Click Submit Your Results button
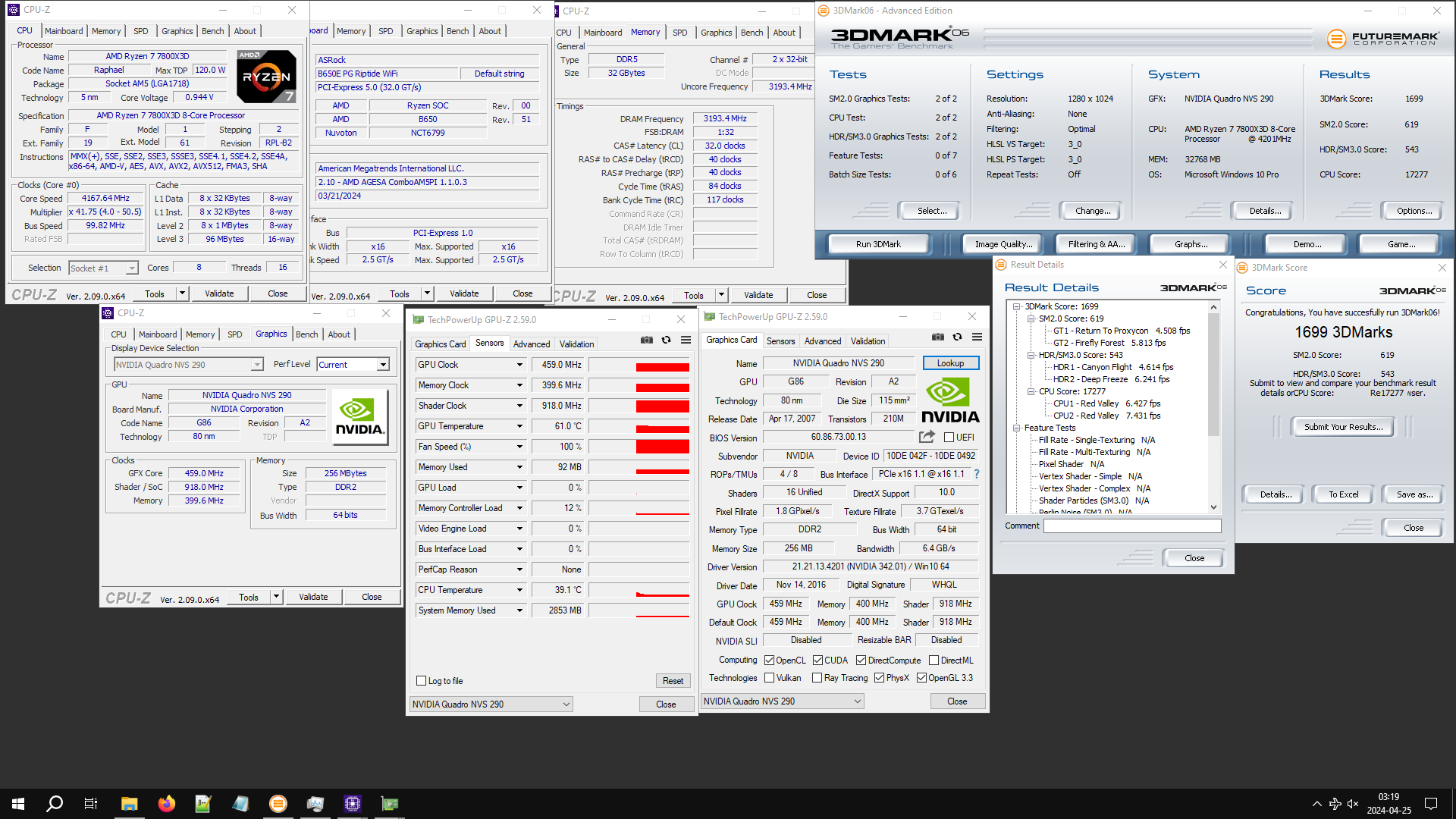Screen dimensions: 1456x819 tap(1343, 427)
